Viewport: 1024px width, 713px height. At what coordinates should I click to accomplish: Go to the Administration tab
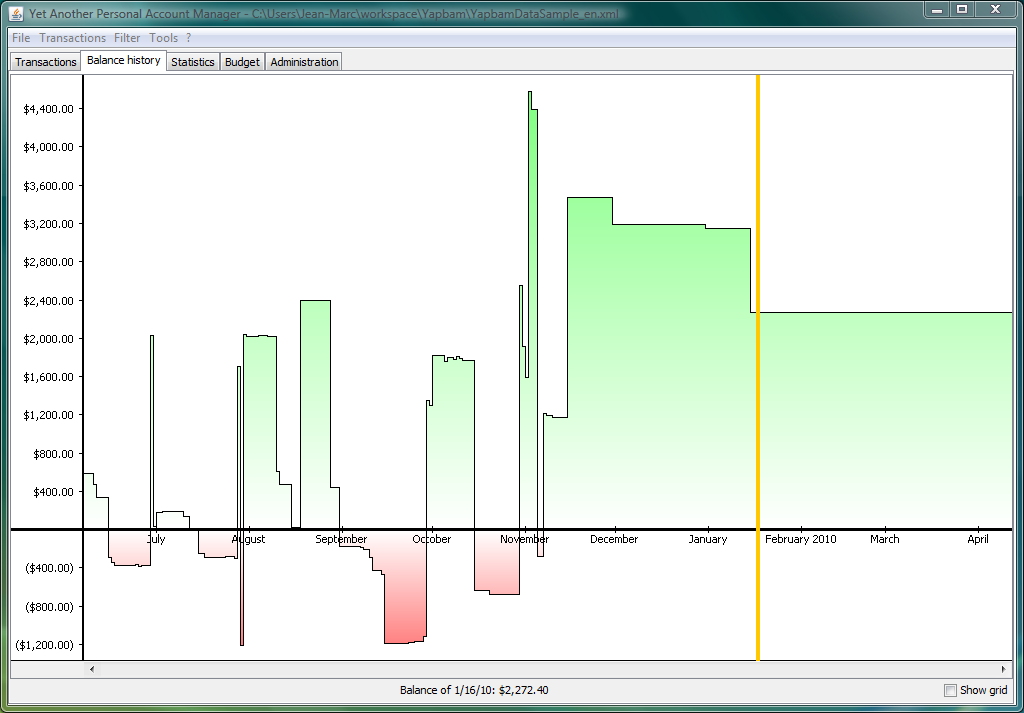point(304,62)
